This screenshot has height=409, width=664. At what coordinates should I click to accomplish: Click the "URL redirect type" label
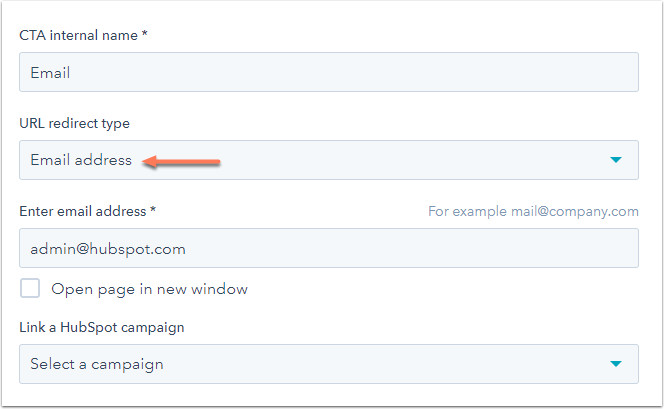coord(74,123)
